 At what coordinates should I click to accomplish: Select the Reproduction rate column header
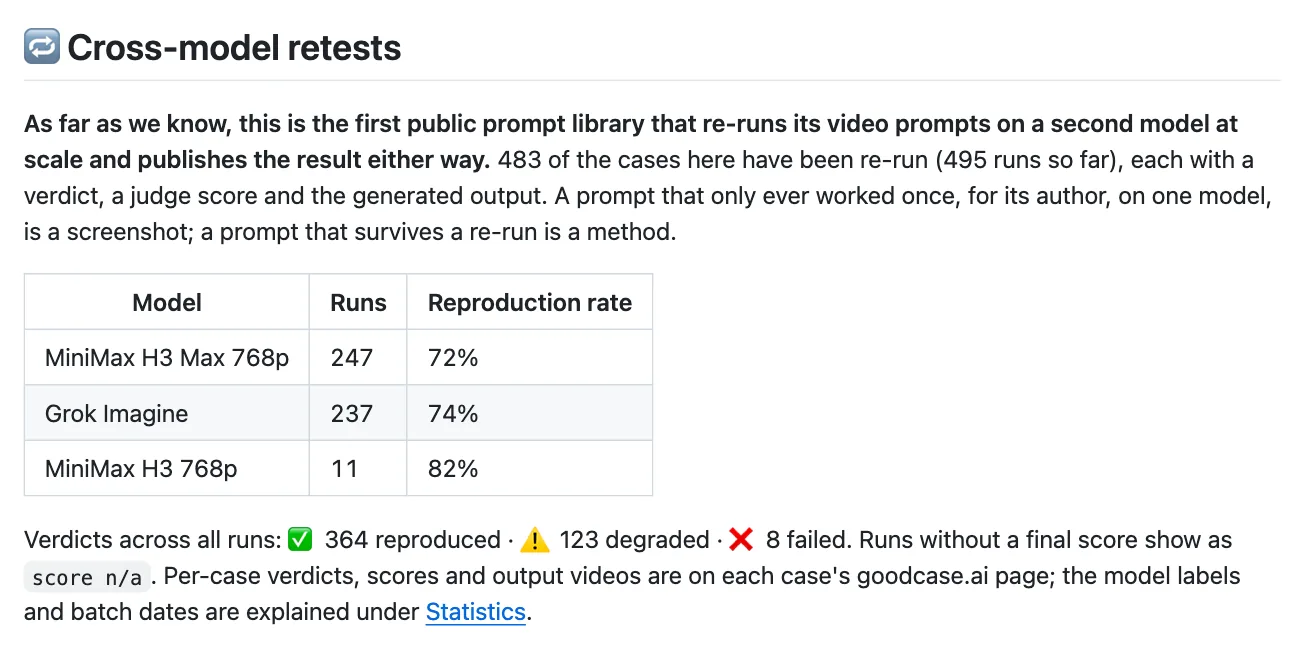(x=530, y=302)
